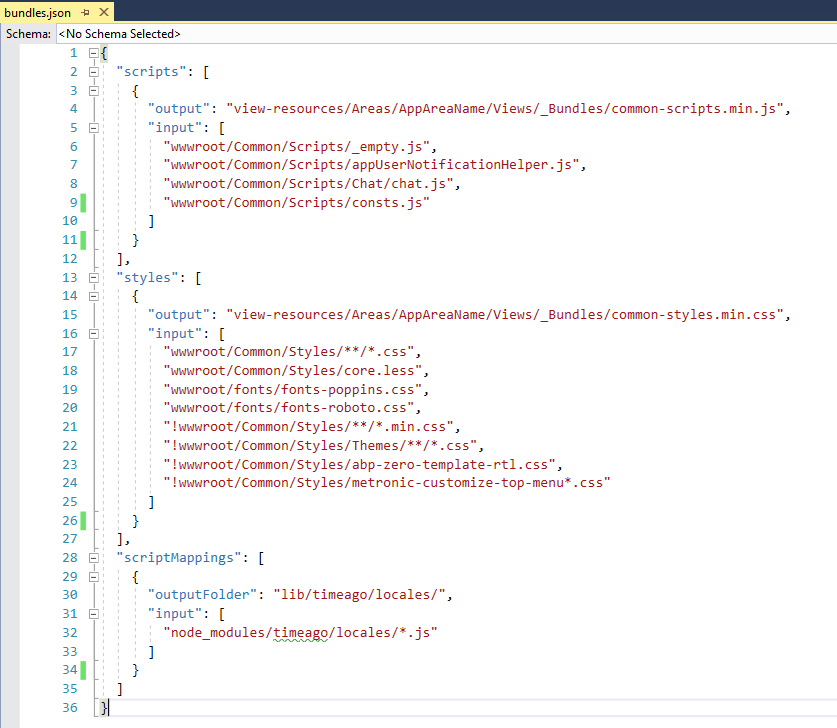Collapse the root JSON object on line 1
837x728 pixels.
point(93,52)
